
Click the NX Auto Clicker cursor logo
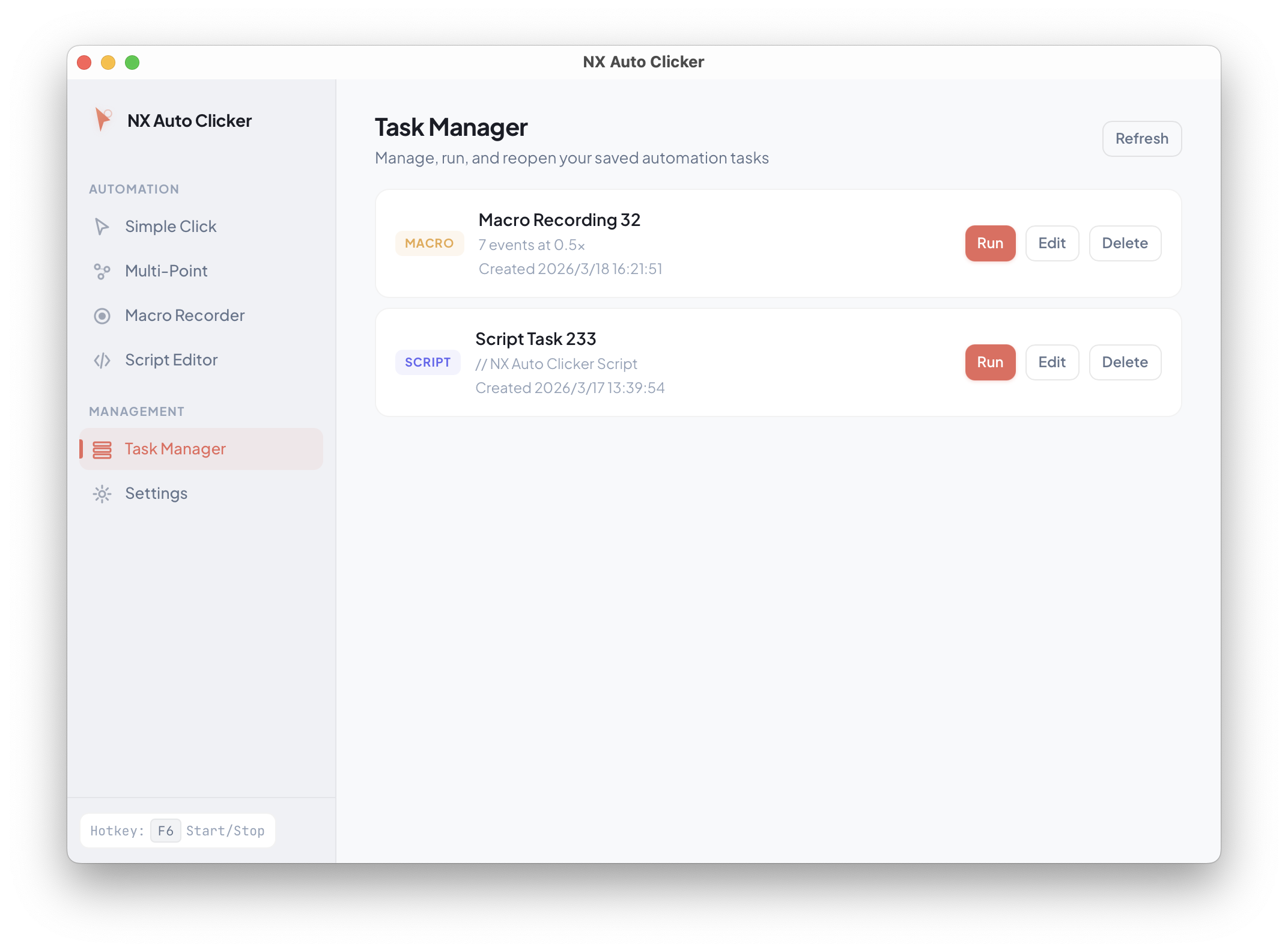(103, 119)
